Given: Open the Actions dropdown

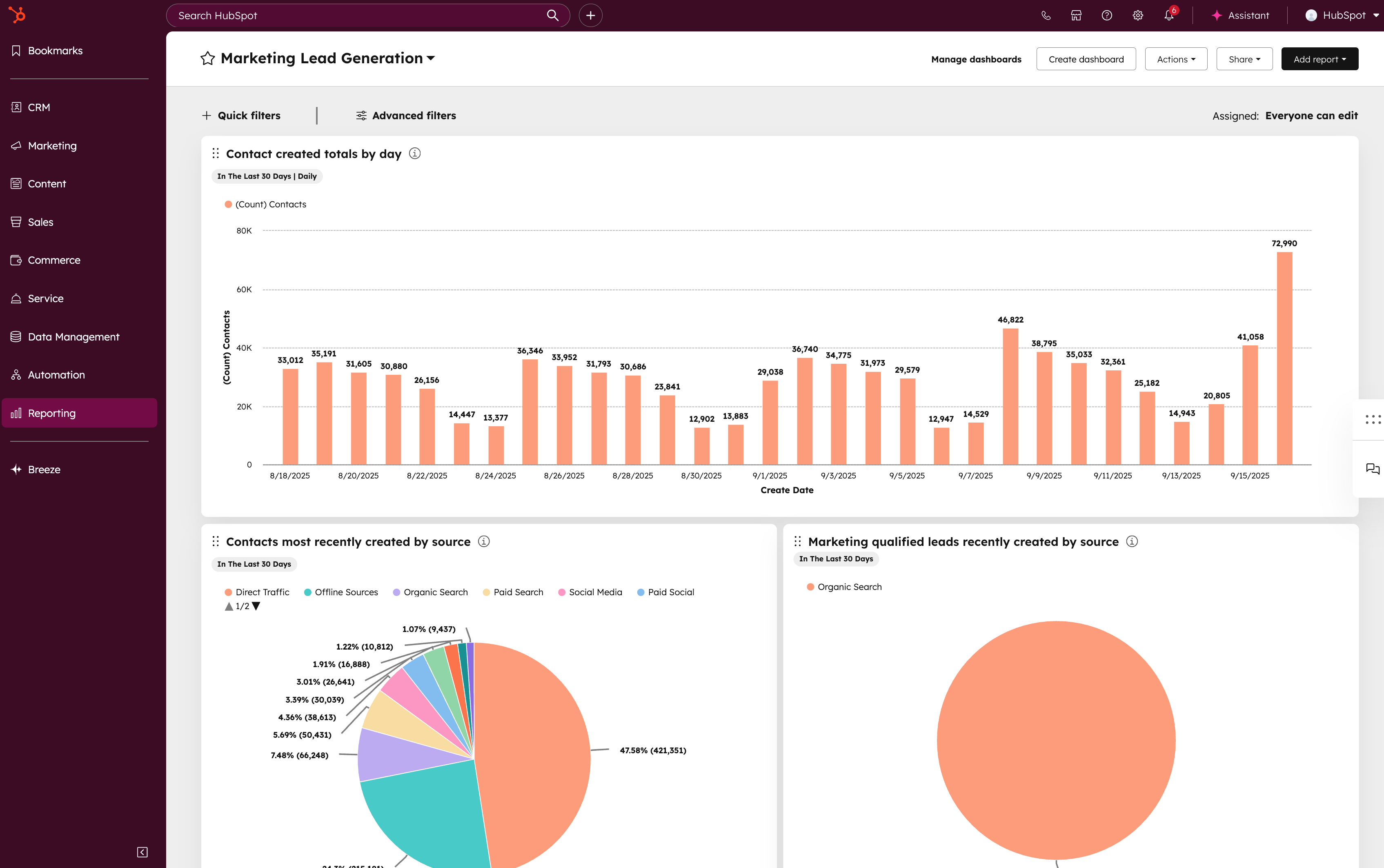Looking at the screenshot, I should pos(1175,58).
